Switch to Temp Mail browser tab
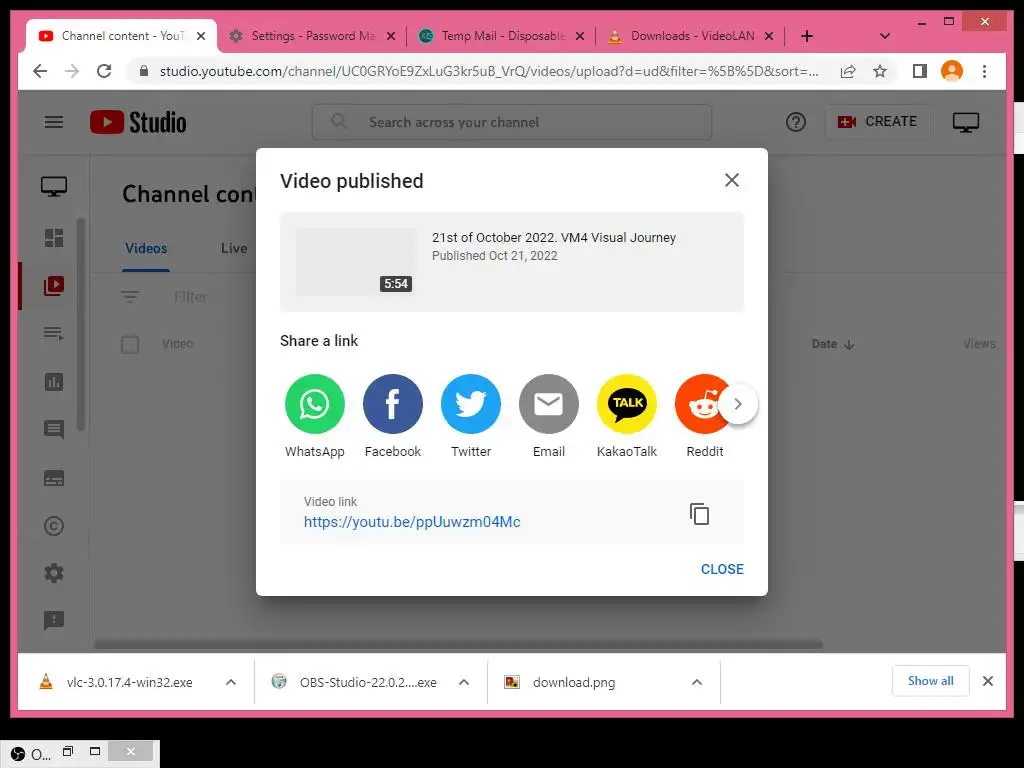Viewport: 1024px width, 768px height. click(x=503, y=36)
